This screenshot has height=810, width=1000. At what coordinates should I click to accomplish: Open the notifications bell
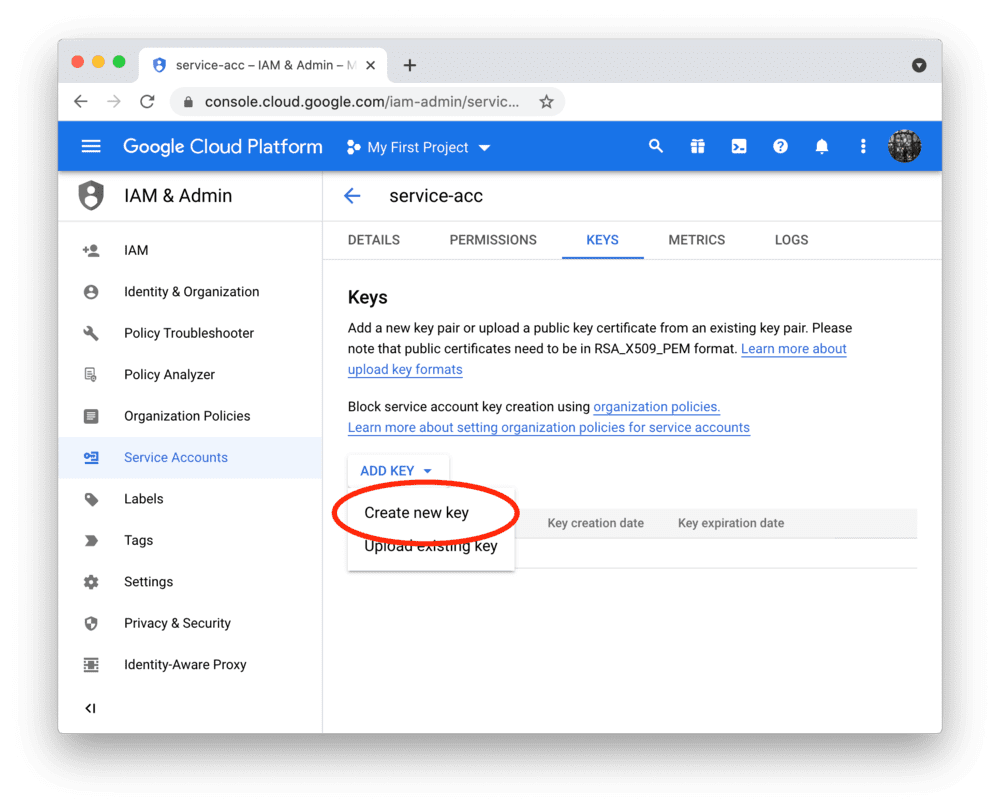point(821,146)
